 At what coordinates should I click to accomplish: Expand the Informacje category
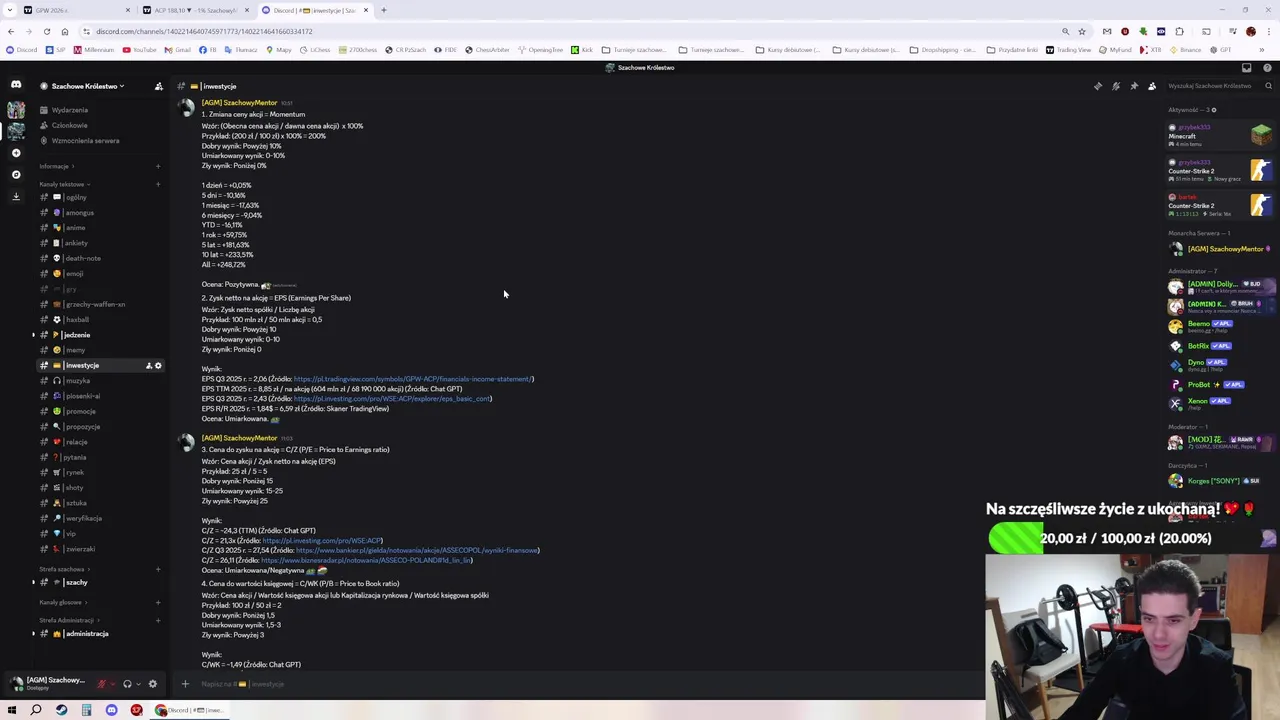(56, 166)
